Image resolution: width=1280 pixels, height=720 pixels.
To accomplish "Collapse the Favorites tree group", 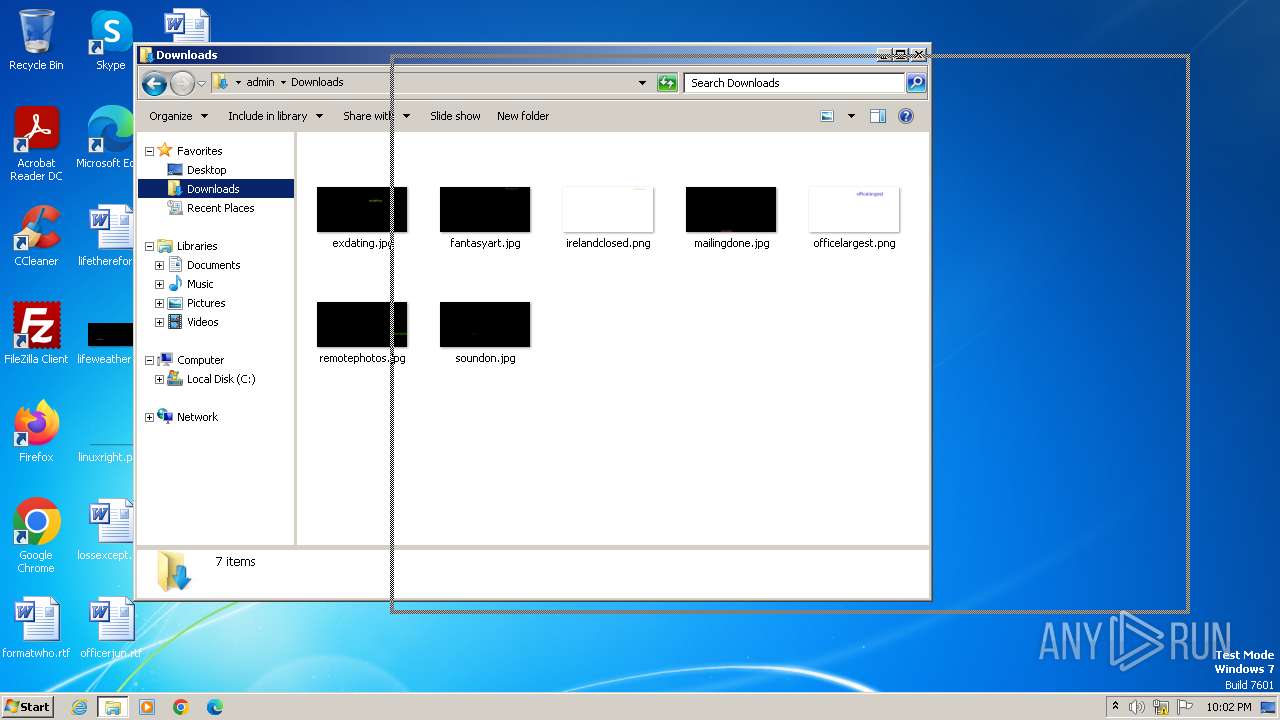I will pyautogui.click(x=149, y=151).
